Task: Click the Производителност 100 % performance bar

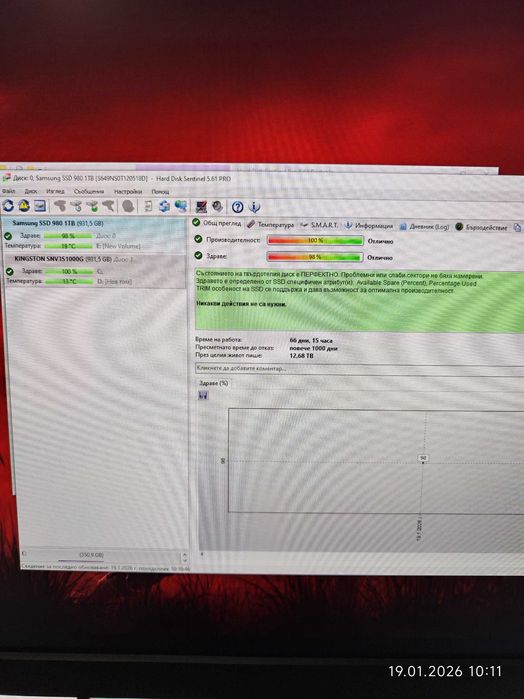Action: (315, 240)
